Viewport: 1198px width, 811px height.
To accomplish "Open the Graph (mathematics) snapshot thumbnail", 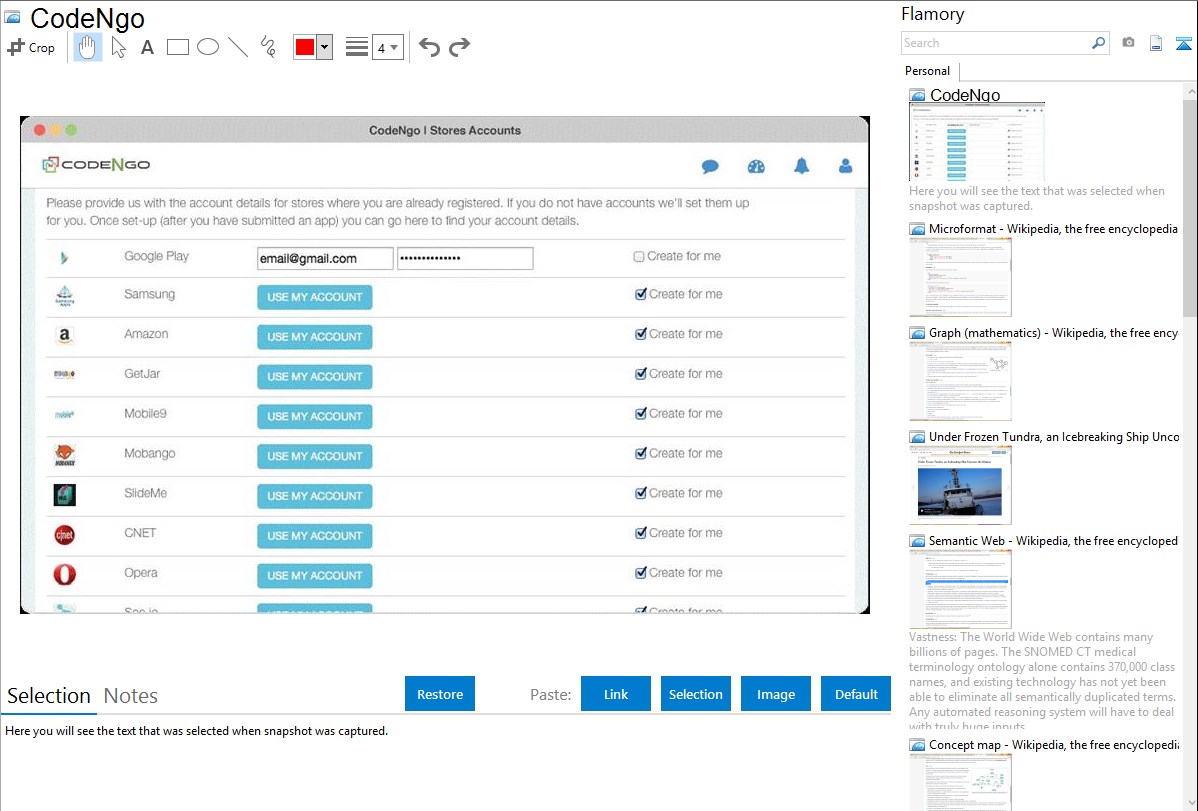I will [x=960, y=381].
